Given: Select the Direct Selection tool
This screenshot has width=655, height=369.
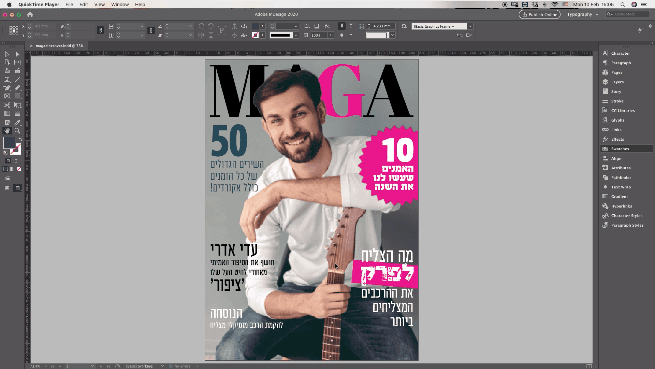Looking at the screenshot, I should 18,54.
